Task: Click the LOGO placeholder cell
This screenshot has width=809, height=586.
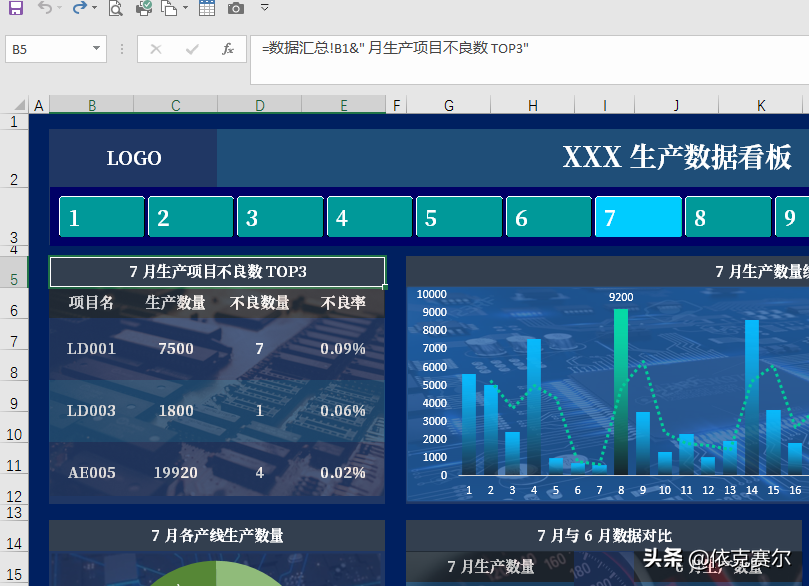Action: pos(133,158)
